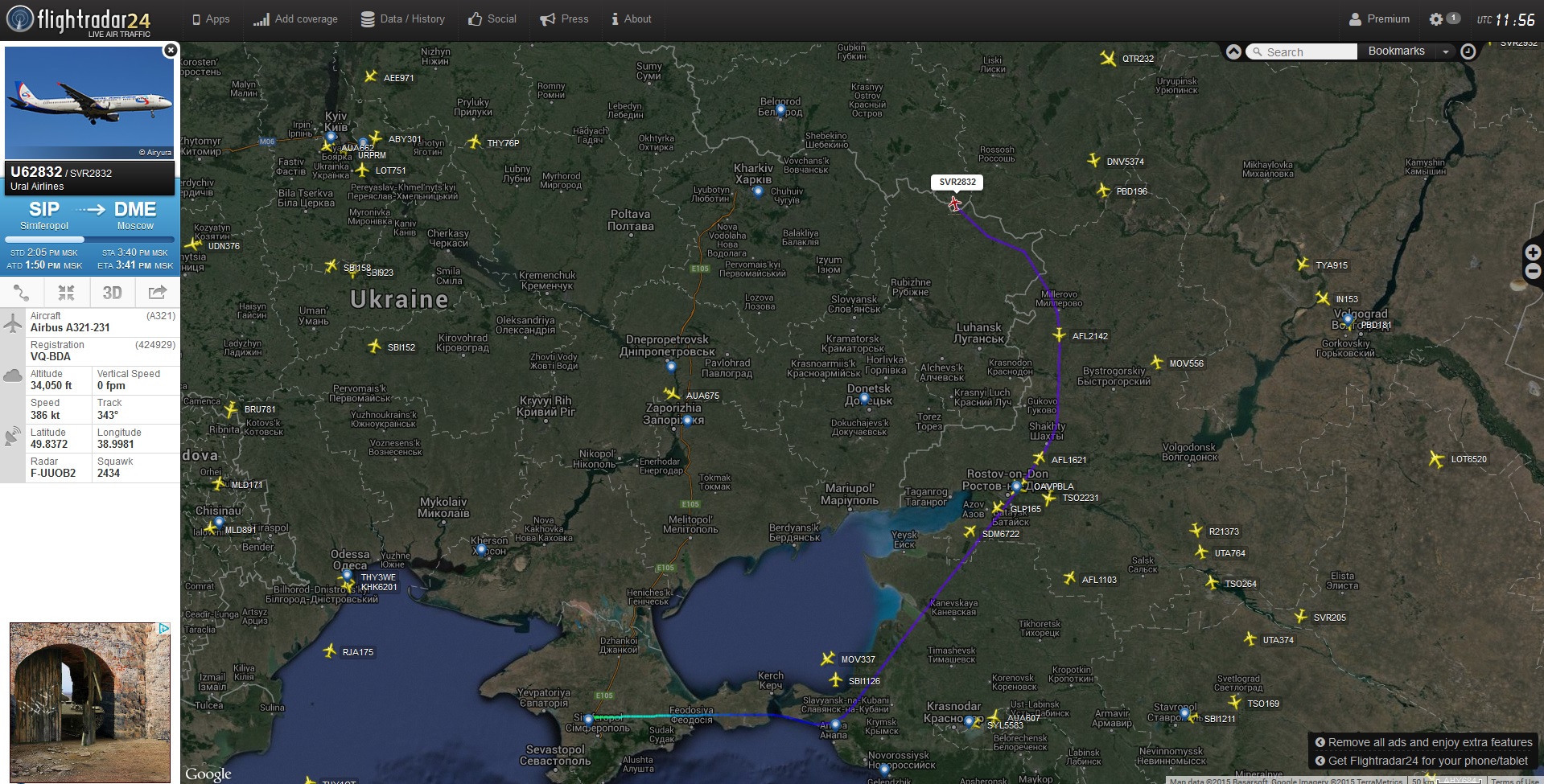The width and height of the screenshot is (1544, 784).
Task: Click the map zoom in plus button
Action: click(1534, 252)
